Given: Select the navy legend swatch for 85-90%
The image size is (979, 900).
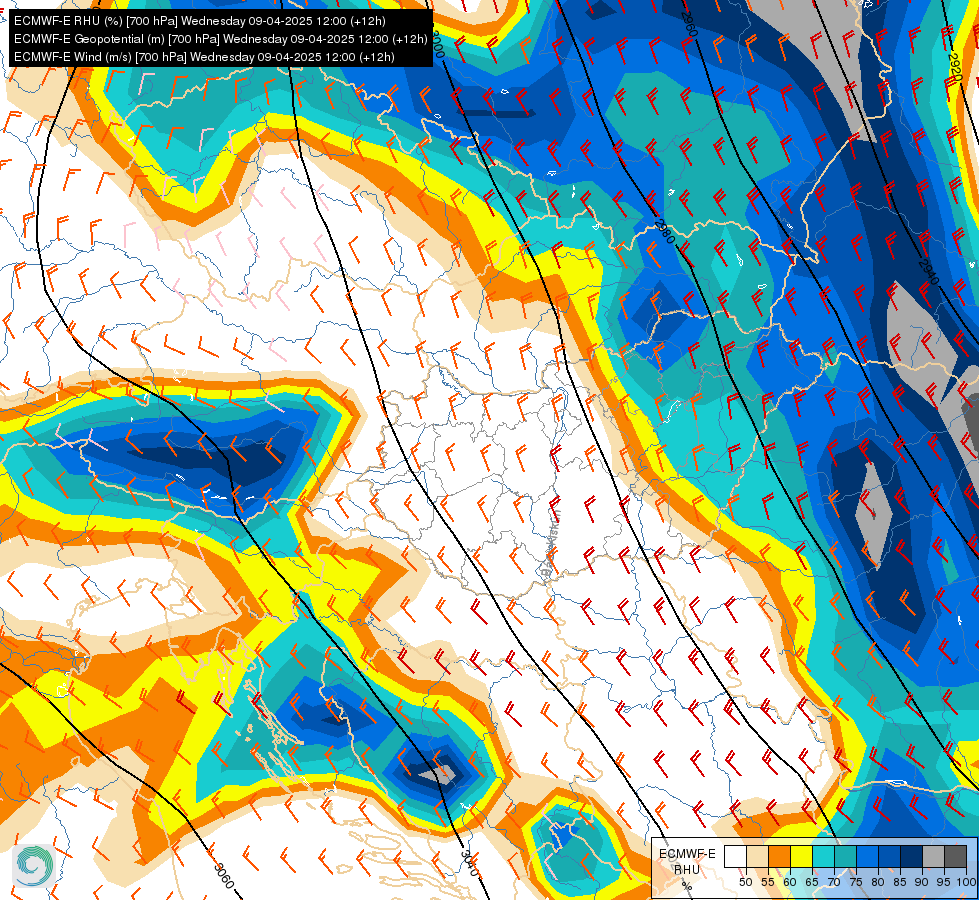Looking at the screenshot, I should 912,856.
